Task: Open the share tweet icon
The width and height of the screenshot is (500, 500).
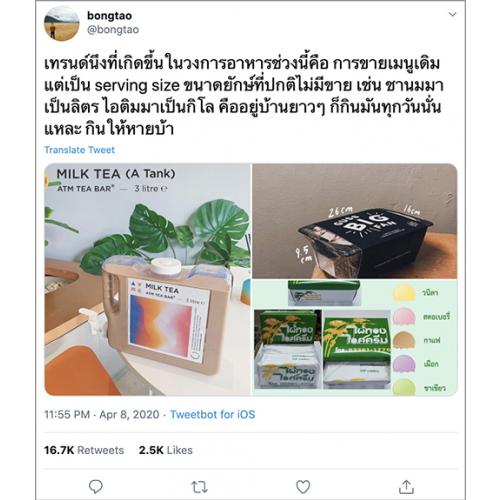Action: [x=406, y=487]
